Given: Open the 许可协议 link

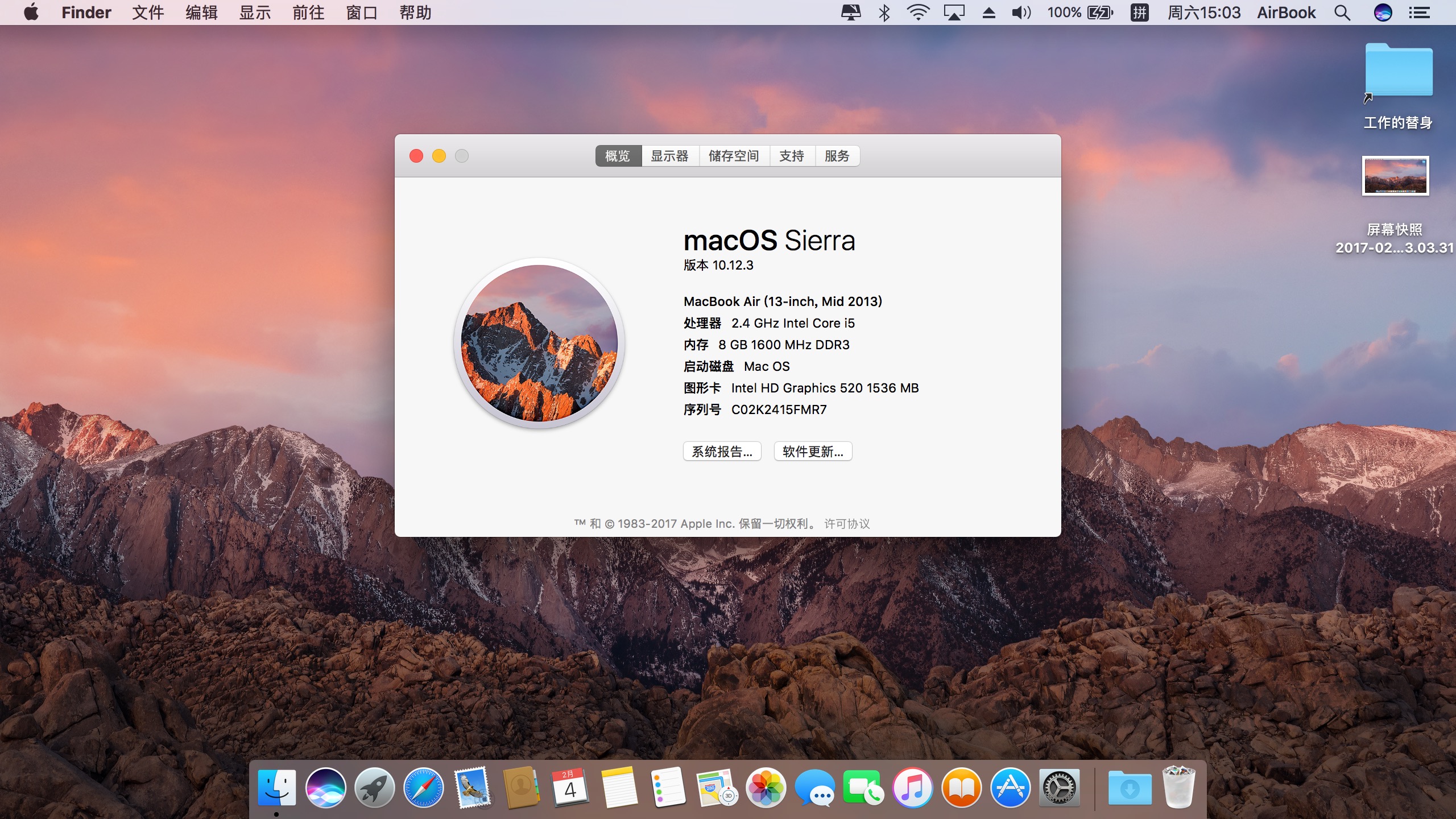Looking at the screenshot, I should (847, 524).
